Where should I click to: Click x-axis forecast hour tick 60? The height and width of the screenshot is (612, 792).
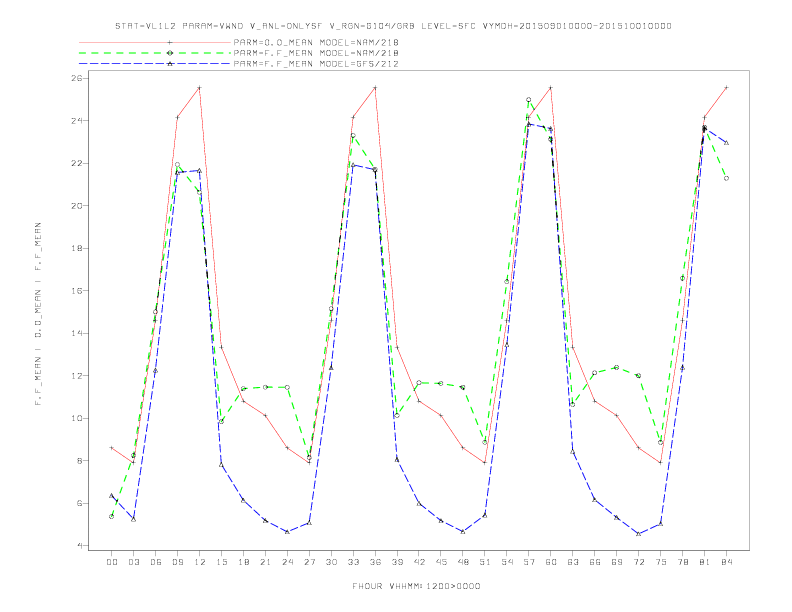point(551,562)
